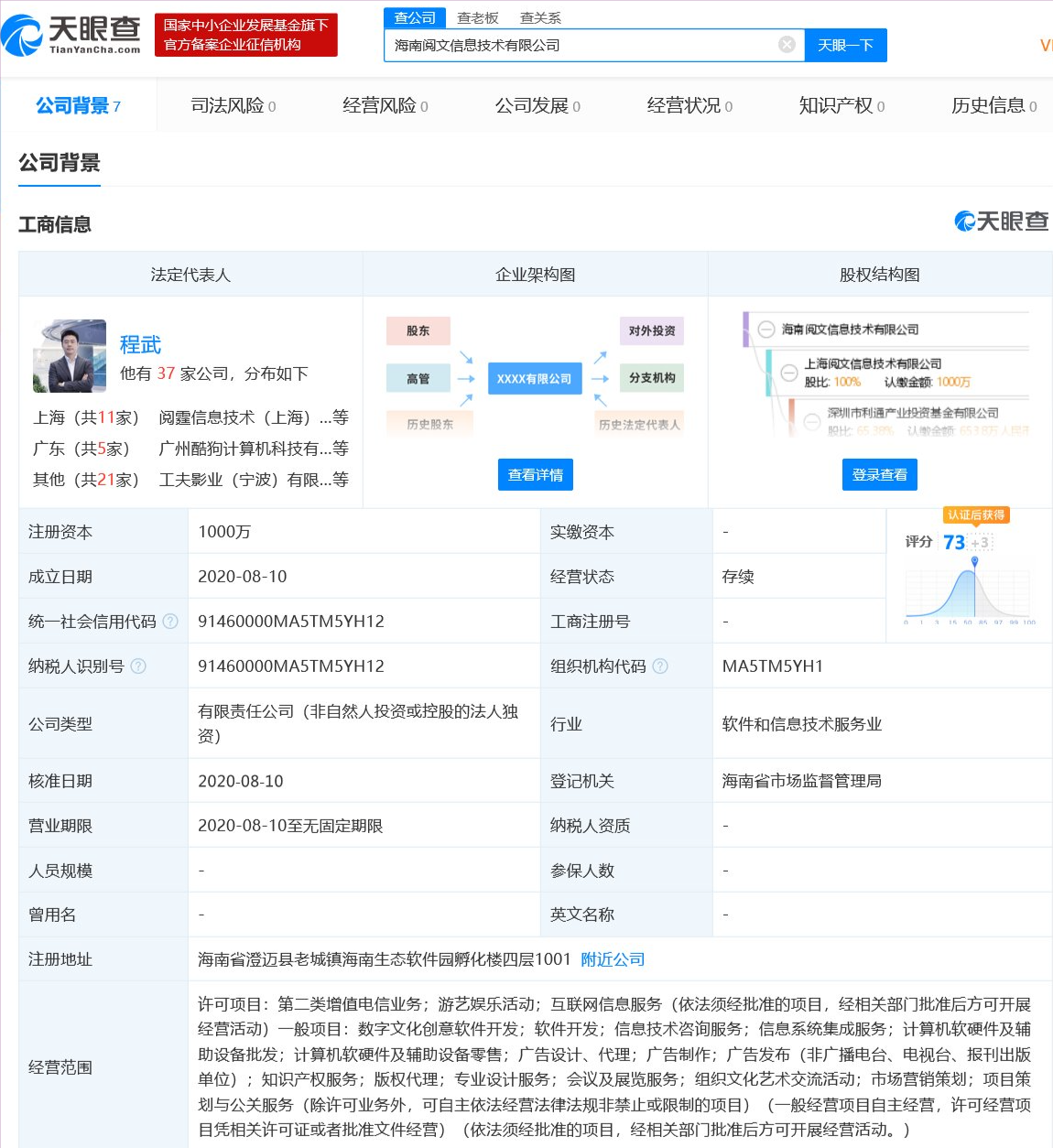Open the 附近公司 link
Viewport: 1053px width, 1148px height.
pos(610,958)
